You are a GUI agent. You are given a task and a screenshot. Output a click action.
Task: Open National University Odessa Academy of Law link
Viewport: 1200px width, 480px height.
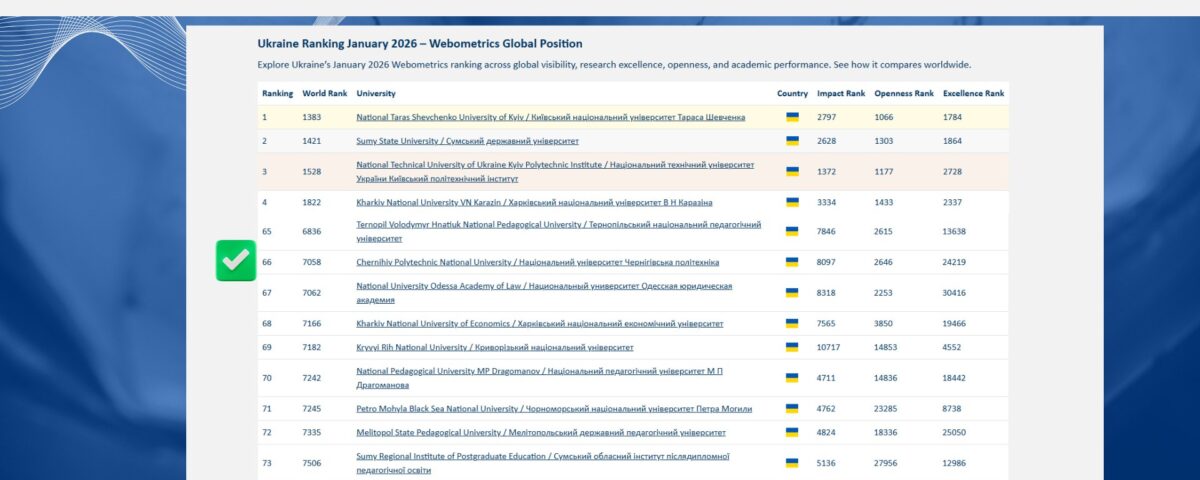coord(544,286)
